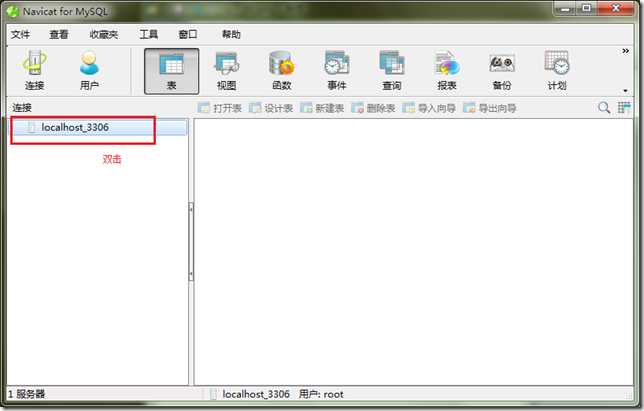Switch to 视图 (View) objects
Viewport: 644px width, 411px height.
(x=226, y=71)
